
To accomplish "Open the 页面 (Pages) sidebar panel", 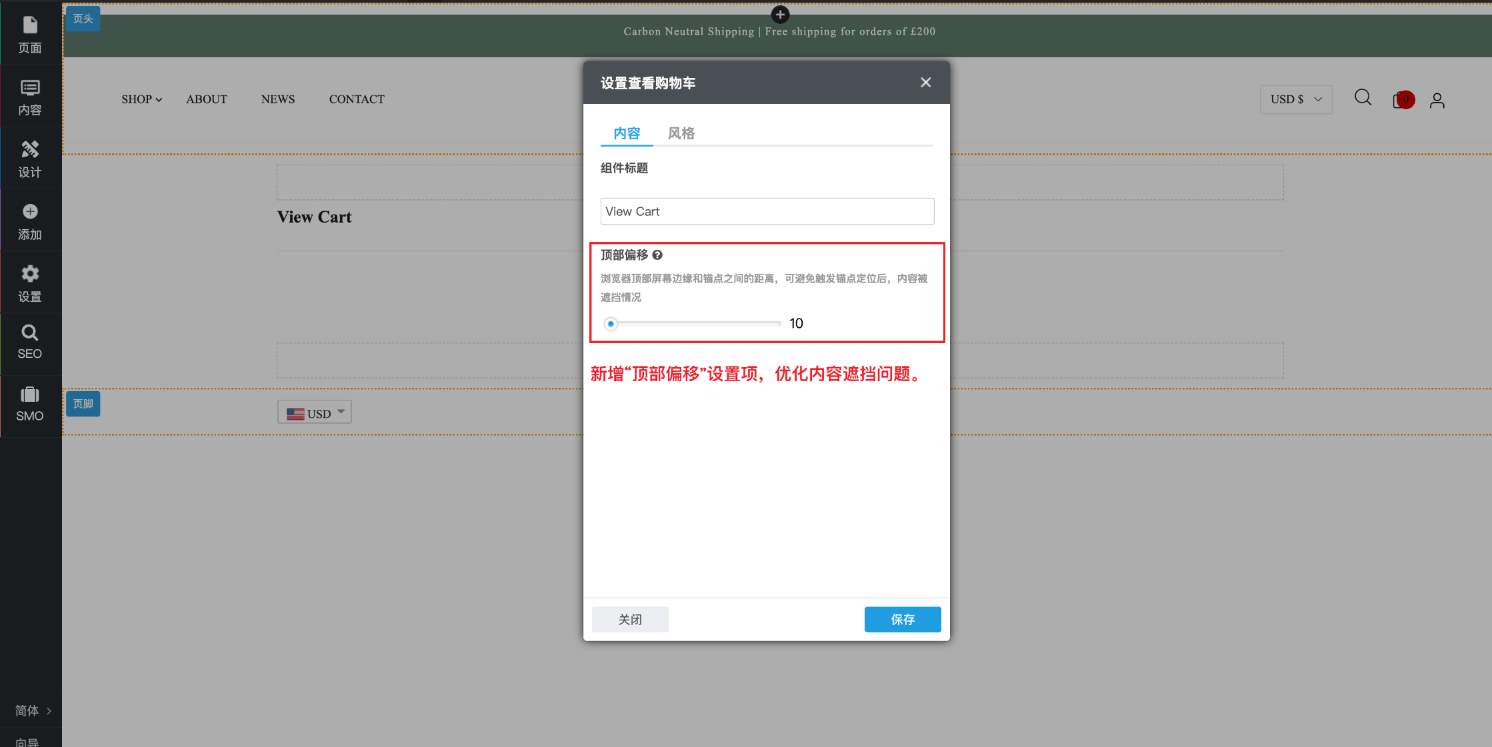I will click(30, 34).
